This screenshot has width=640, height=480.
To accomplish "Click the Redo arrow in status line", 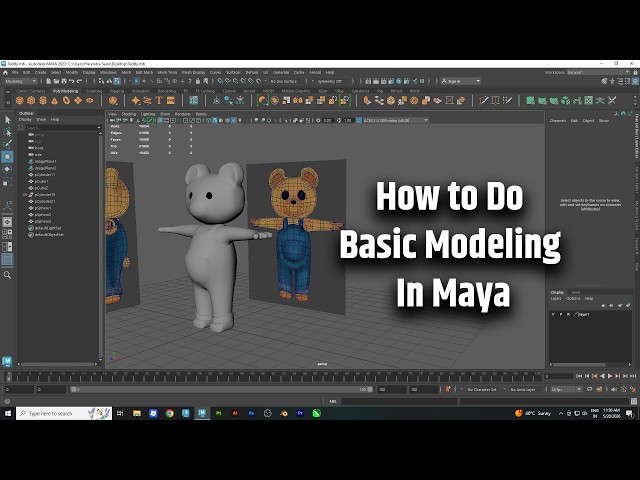I will (80, 81).
